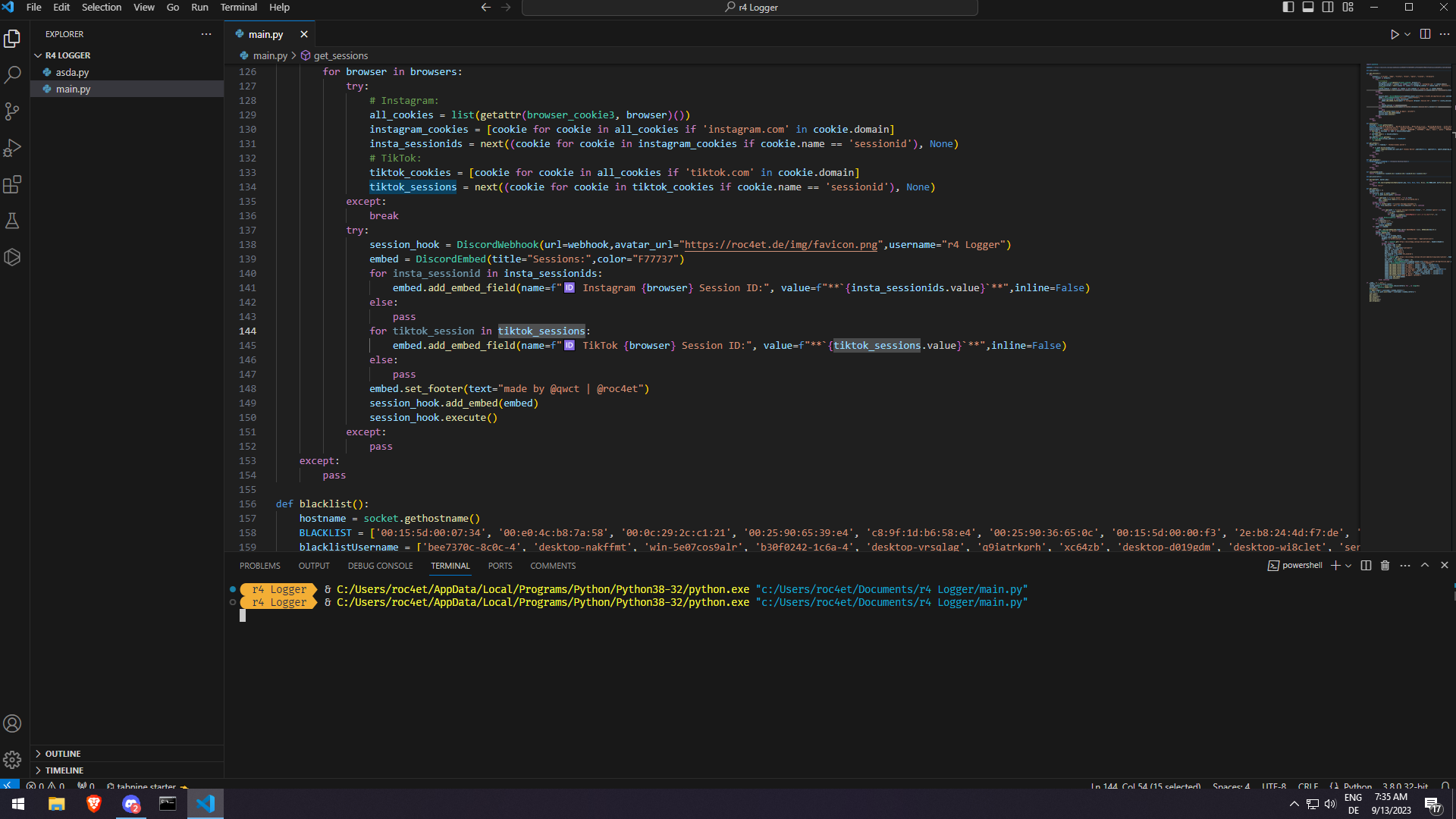Open launch profile dropdown next to plus
Screen dimensions: 1456x819
pyautogui.click(x=1348, y=566)
